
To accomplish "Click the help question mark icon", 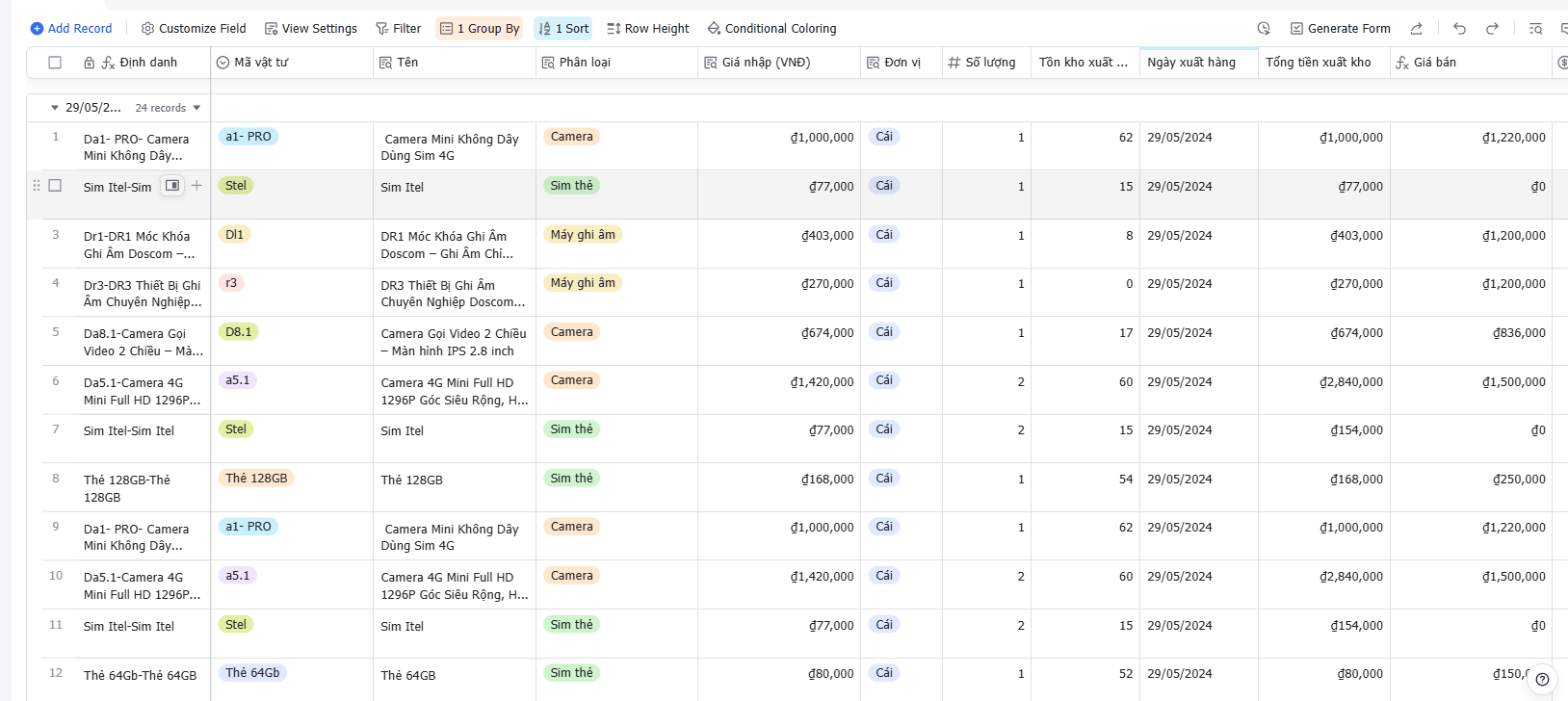I will [x=1542, y=679].
